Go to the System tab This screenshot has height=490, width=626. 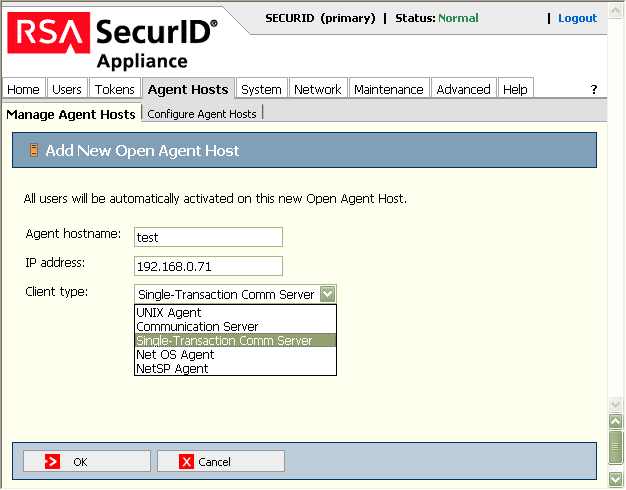coord(261,89)
